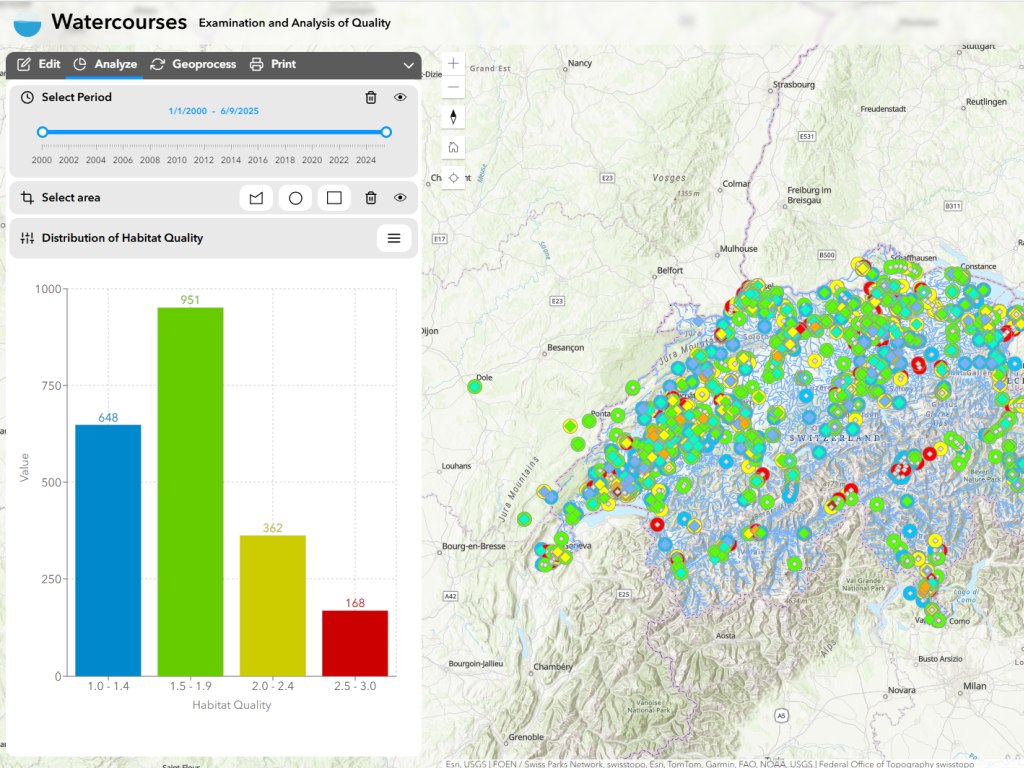This screenshot has height=768, width=1024.
Task: Choose the circle area selection tool
Action: coord(295,198)
